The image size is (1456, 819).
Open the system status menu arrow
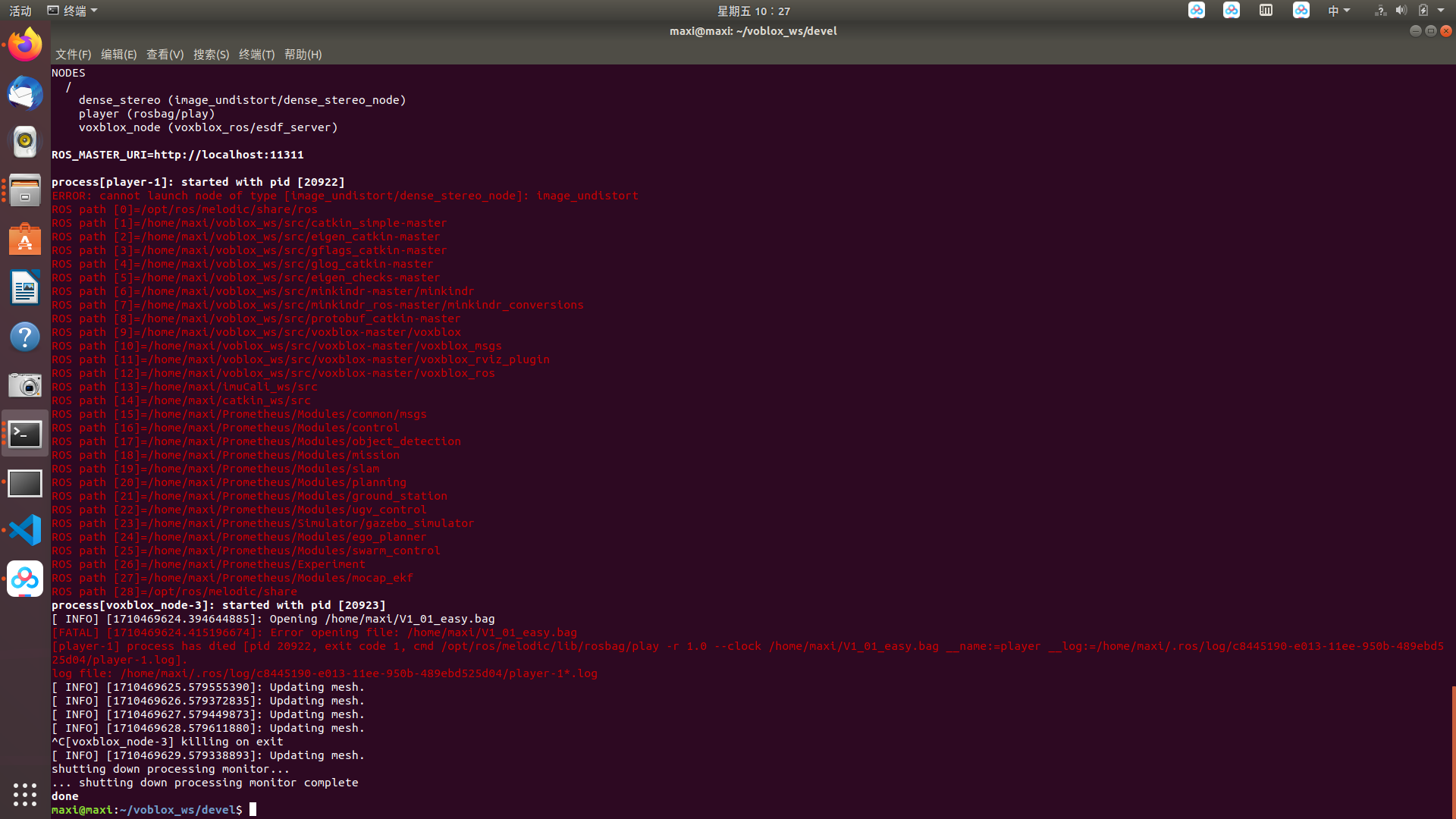tap(1441, 11)
